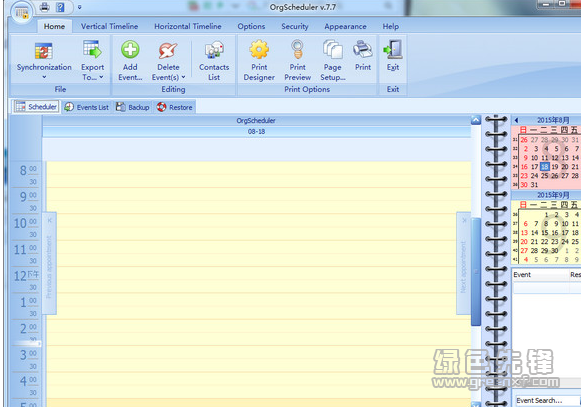Expand the Synchronization dropdown arrow
Viewport: 581px width, 407px height.
point(44,77)
